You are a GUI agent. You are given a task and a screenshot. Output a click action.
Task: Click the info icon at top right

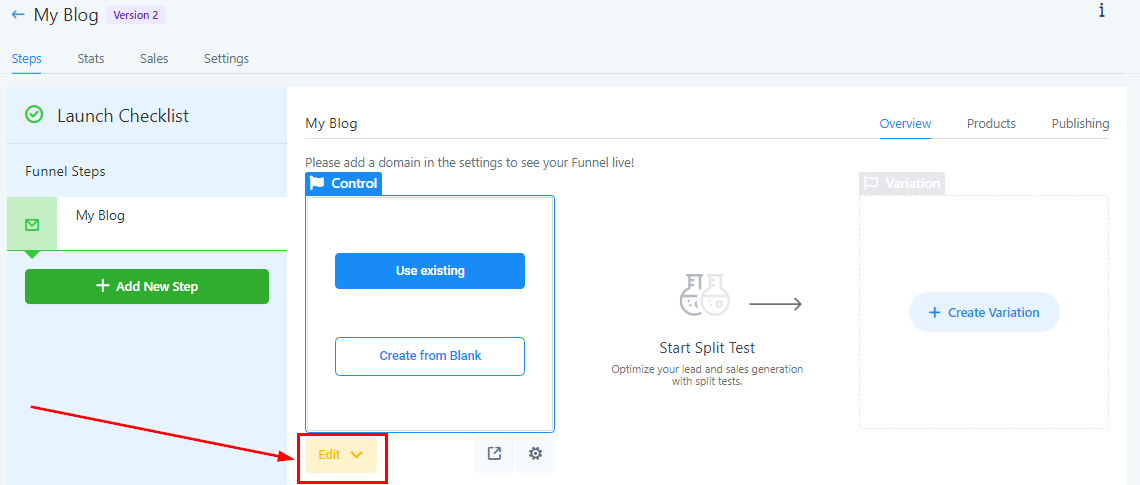[1101, 12]
